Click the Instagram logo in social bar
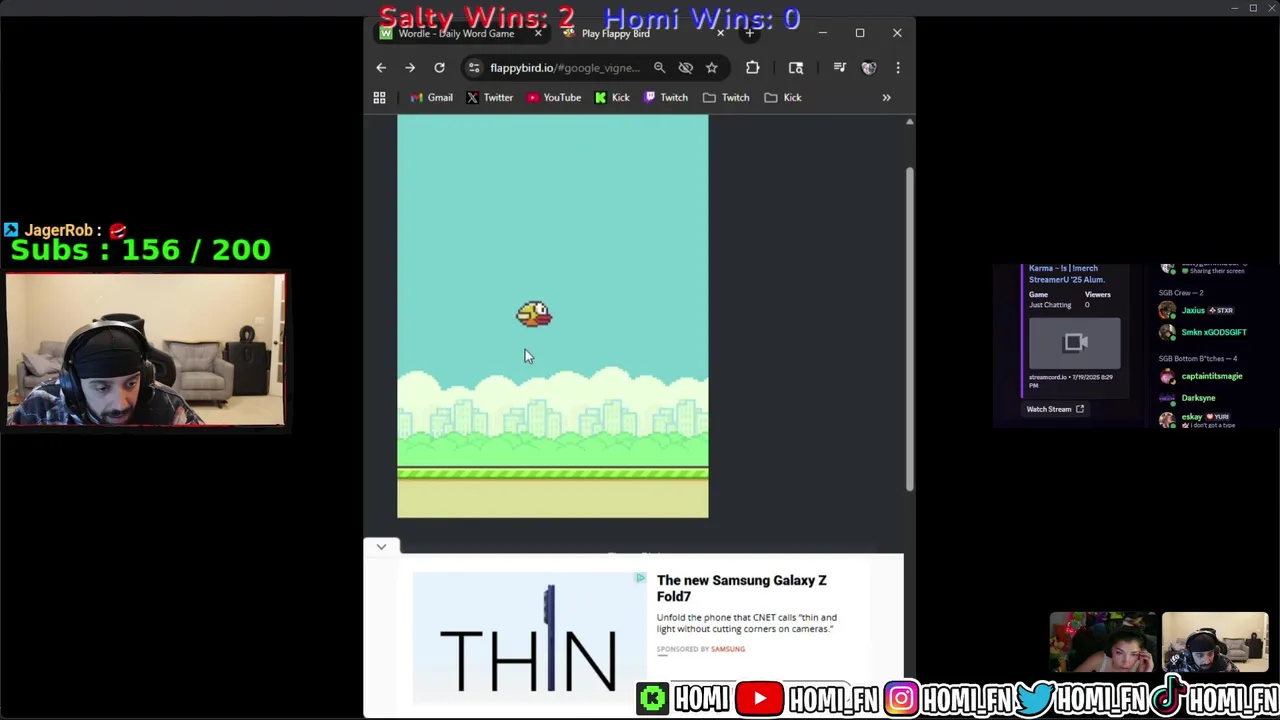The height and width of the screenshot is (720, 1280). 900,698
